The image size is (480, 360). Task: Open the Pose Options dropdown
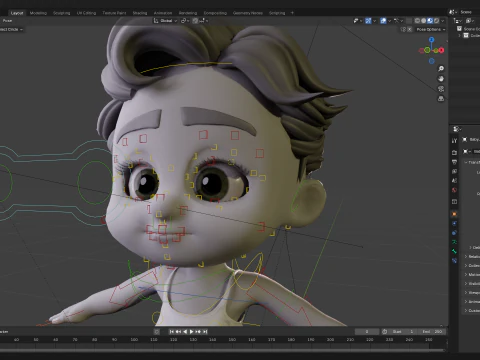coord(430,29)
